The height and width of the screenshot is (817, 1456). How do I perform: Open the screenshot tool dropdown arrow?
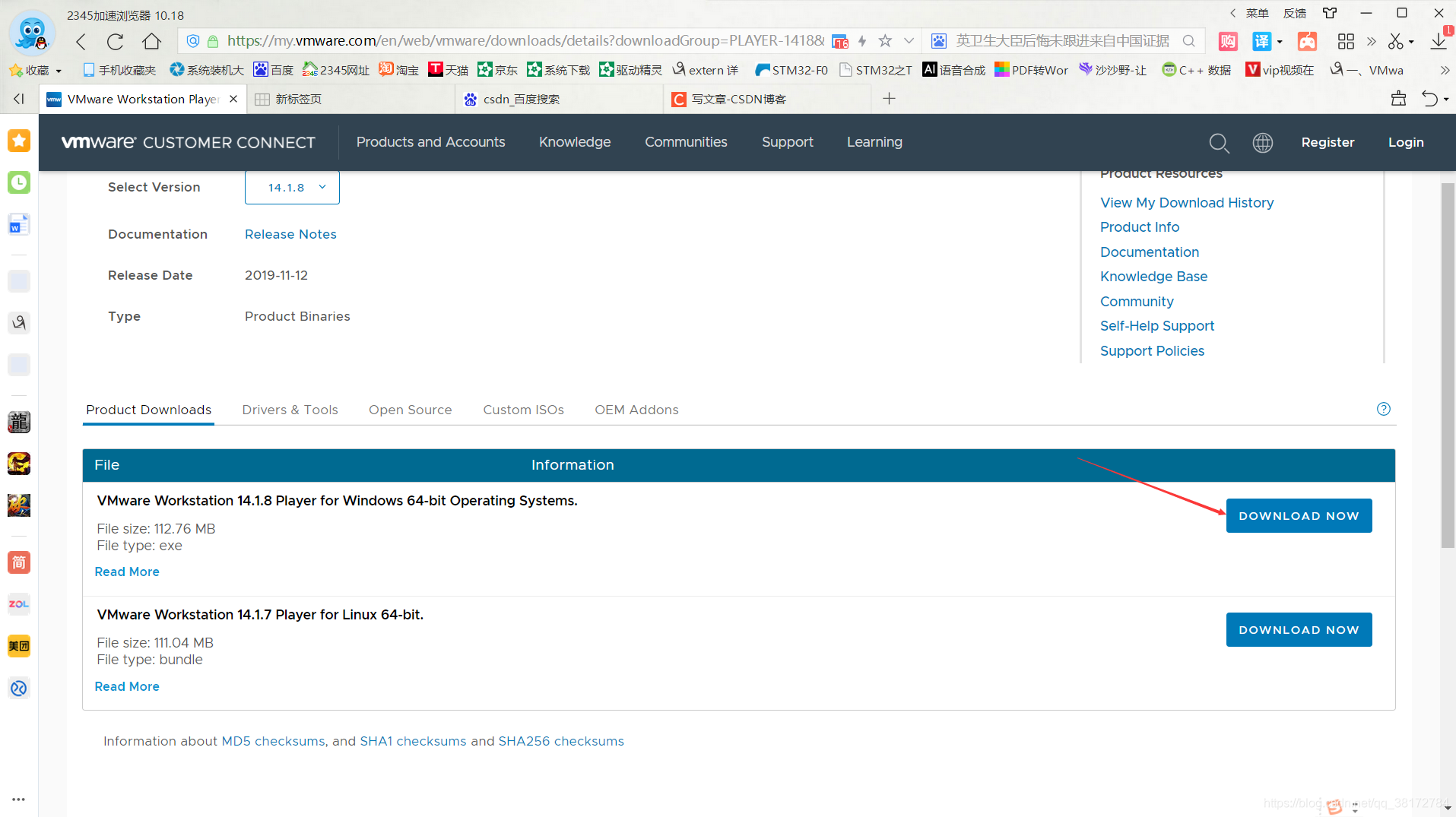(1411, 42)
